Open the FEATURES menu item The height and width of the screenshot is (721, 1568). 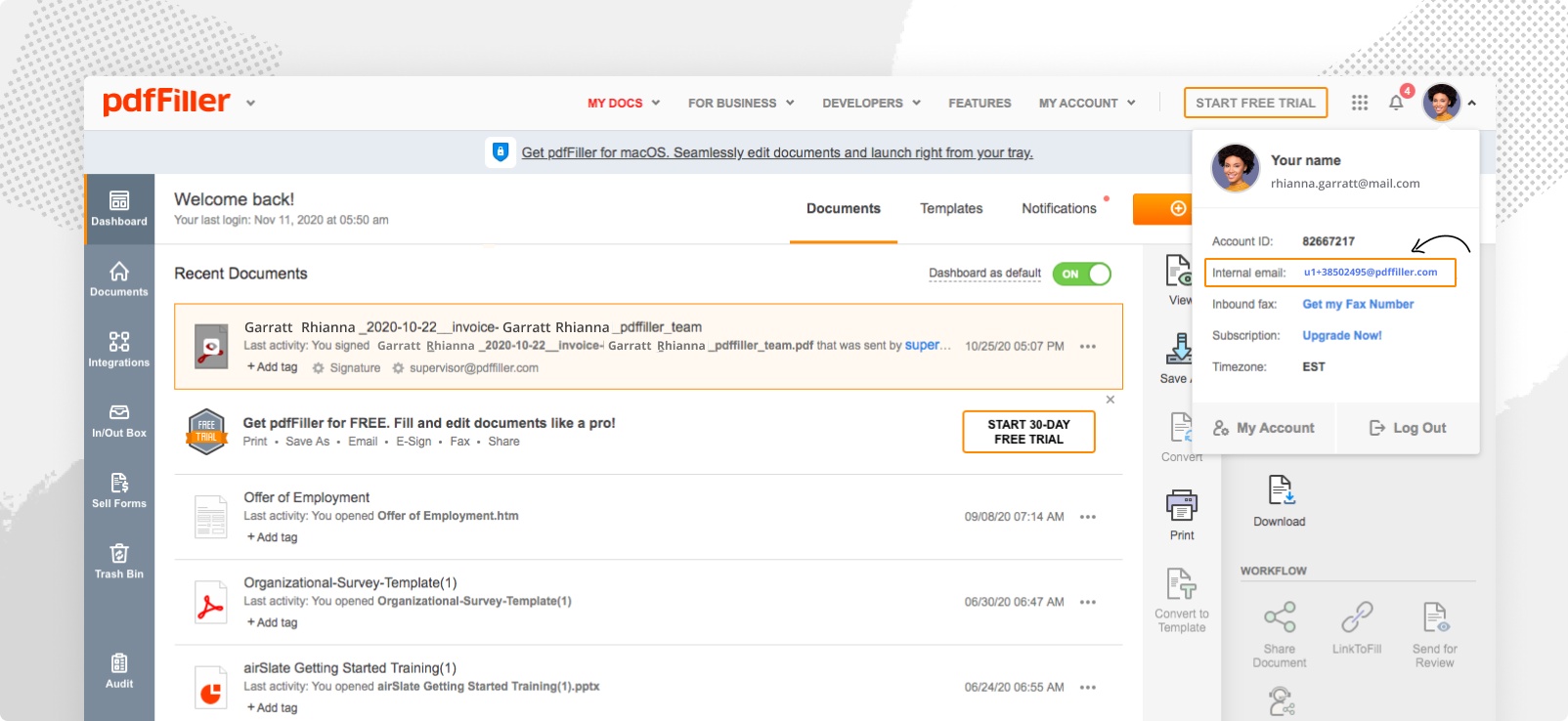point(980,103)
